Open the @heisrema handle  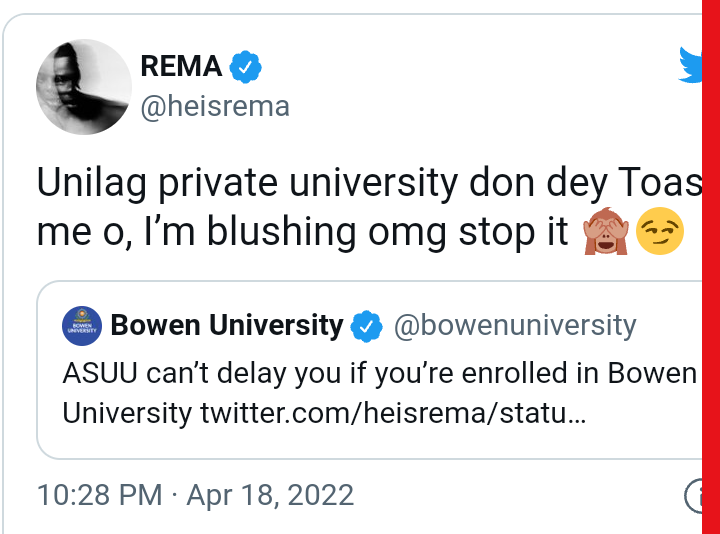pyautogui.click(x=215, y=106)
